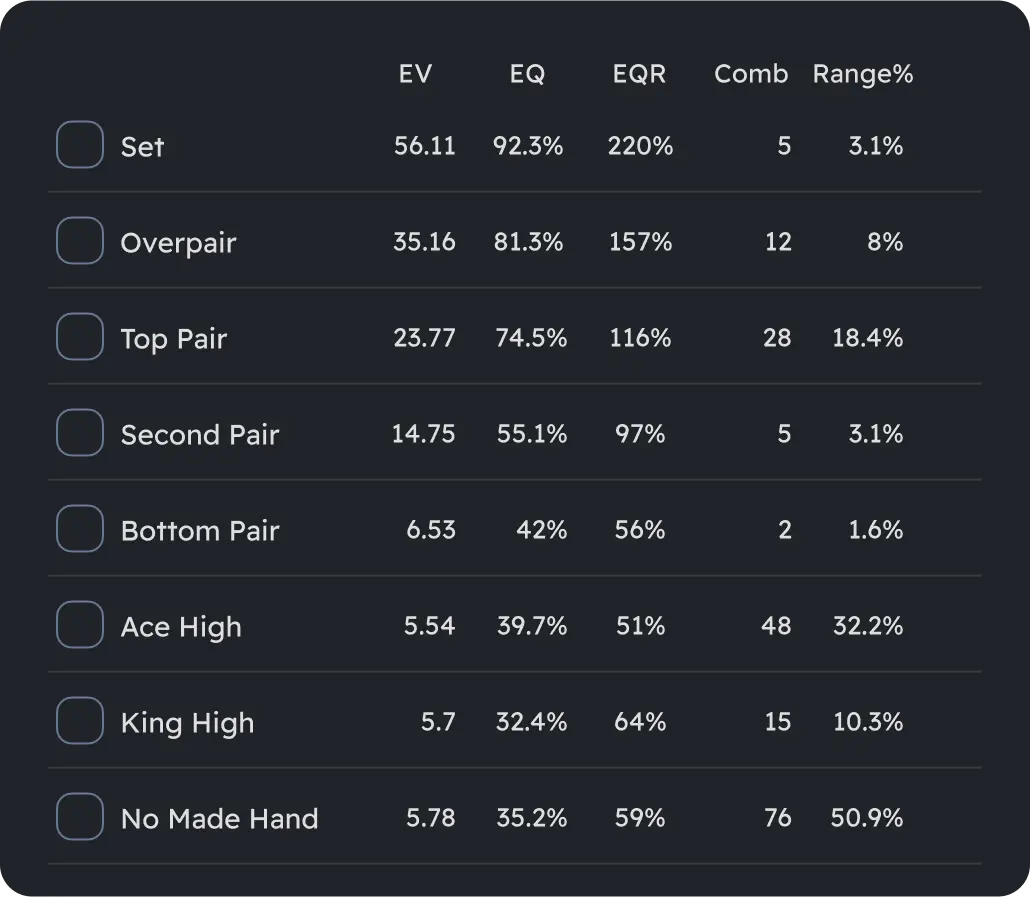
Task: Click the EQ column header
Action: click(x=528, y=73)
